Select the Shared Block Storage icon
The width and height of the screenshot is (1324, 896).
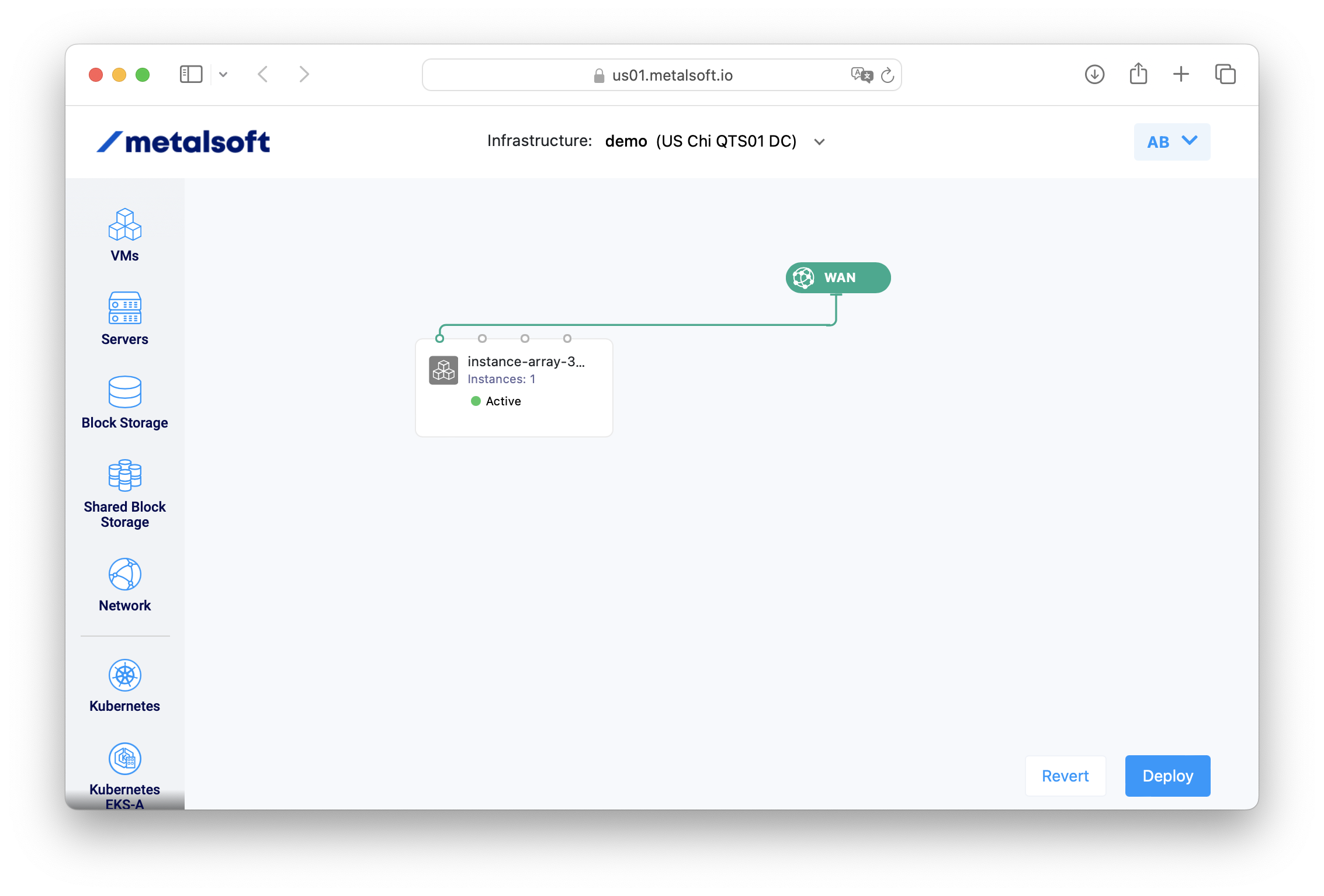pos(124,475)
